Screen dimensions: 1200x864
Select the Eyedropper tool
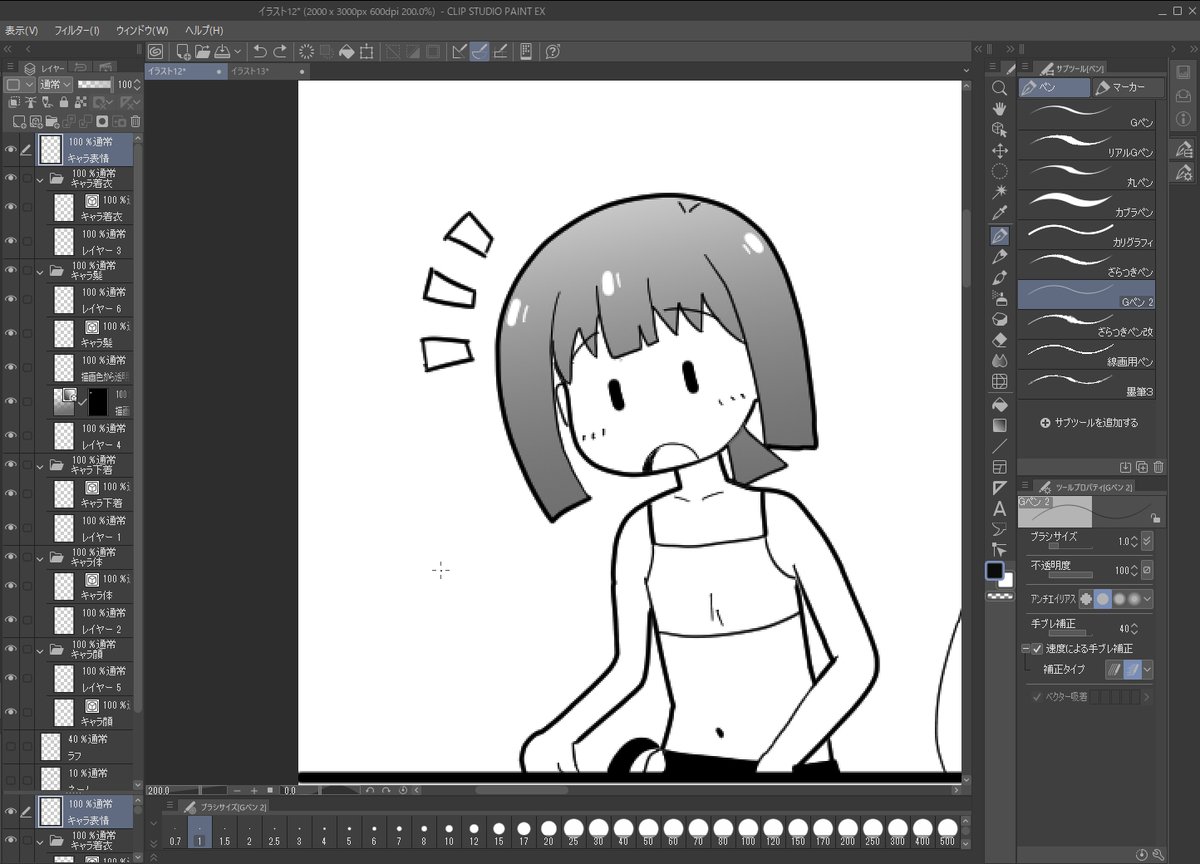point(999,213)
